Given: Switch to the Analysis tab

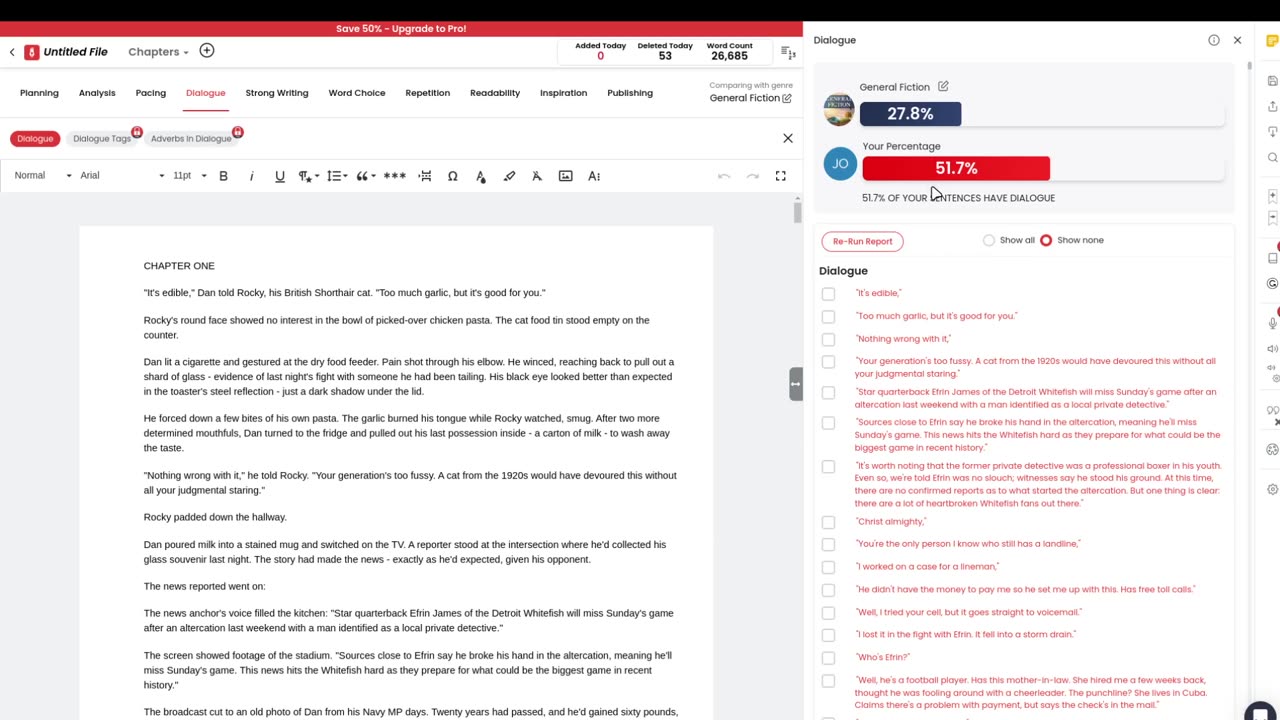Looking at the screenshot, I should pyautogui.click(x=97, y=93).
